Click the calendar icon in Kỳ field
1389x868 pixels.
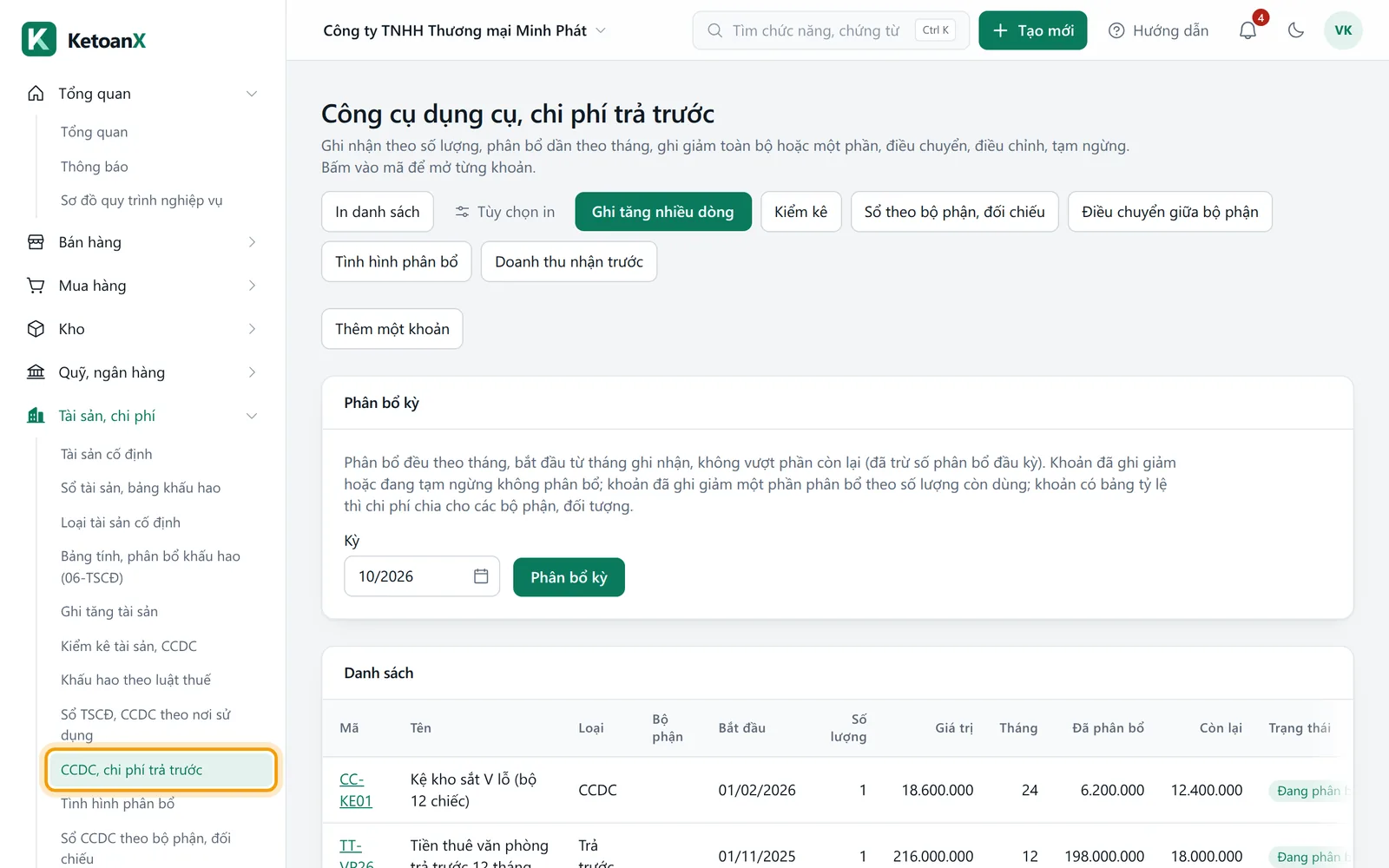coord(481,576)
